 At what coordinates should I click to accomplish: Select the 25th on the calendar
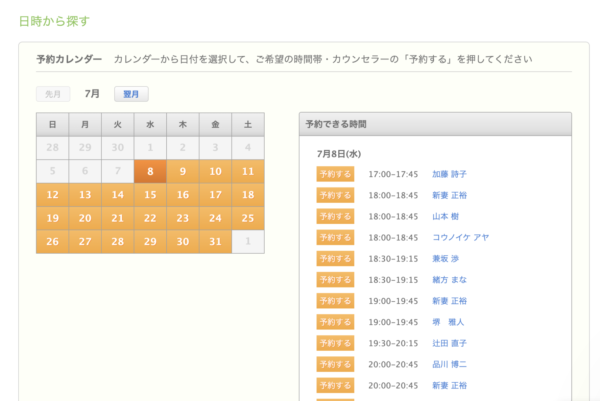click(x=248, y=218)
